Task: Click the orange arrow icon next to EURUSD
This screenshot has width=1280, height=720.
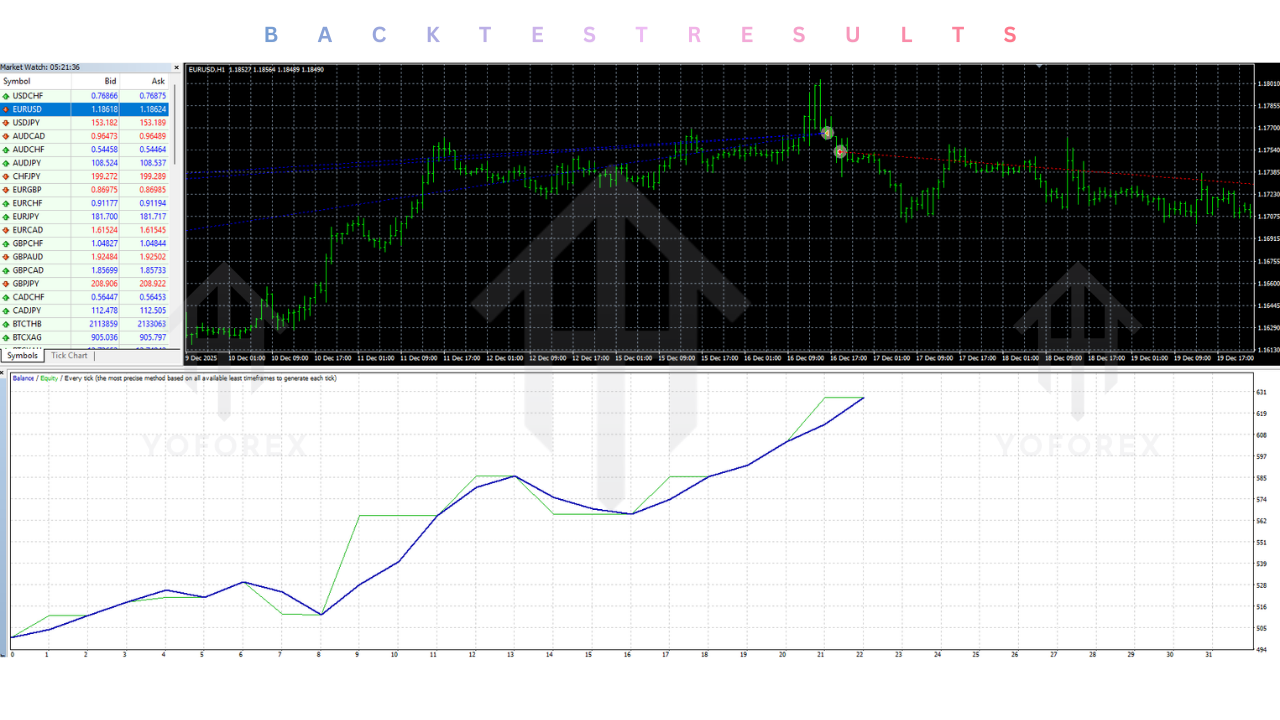Action: point(8,109)
